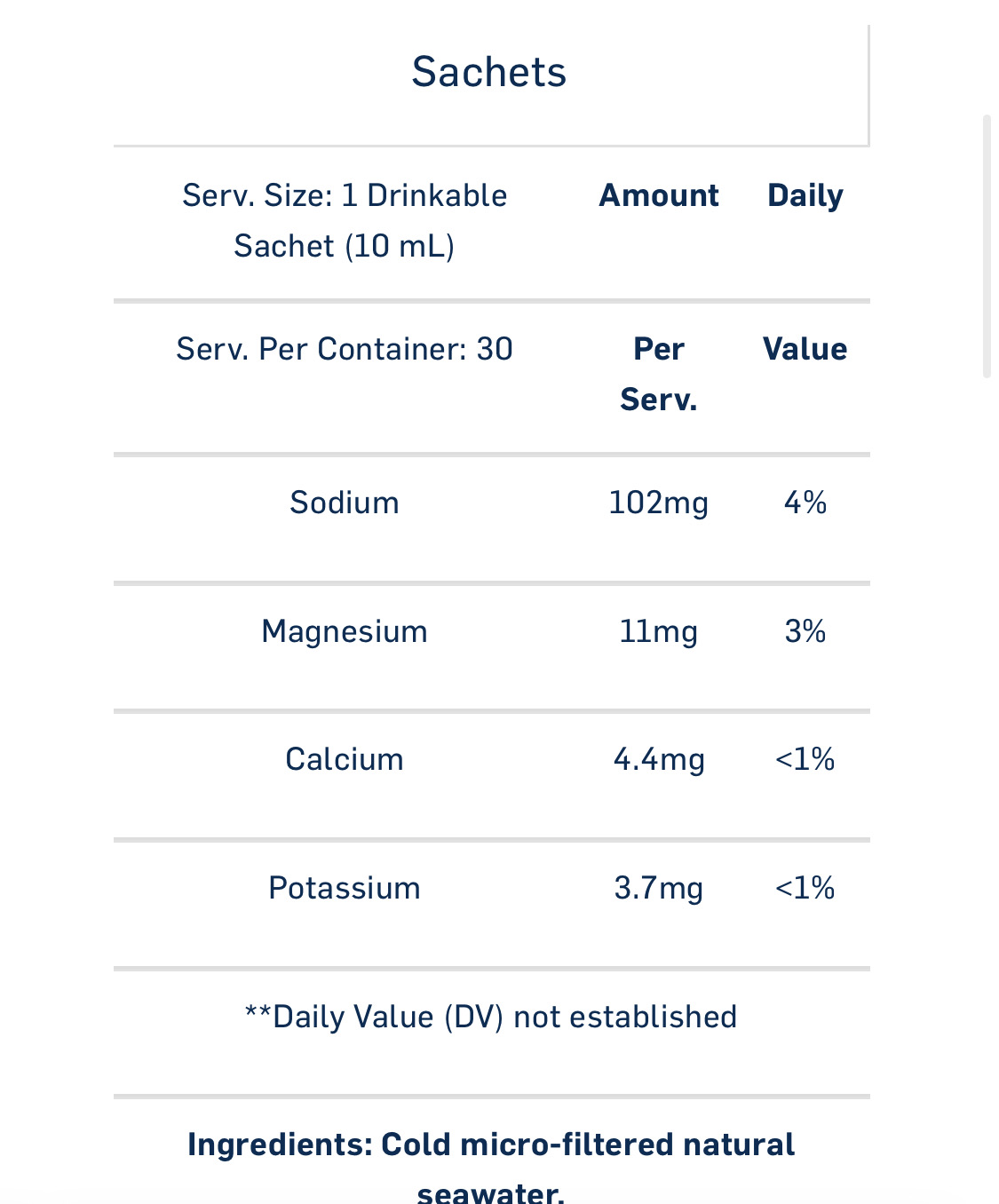Image resolution: width=999 pixels, height=1204 pixels.
Task: Tap the Serv. Per Container: 30 text
Action: (x=345, y=349)
